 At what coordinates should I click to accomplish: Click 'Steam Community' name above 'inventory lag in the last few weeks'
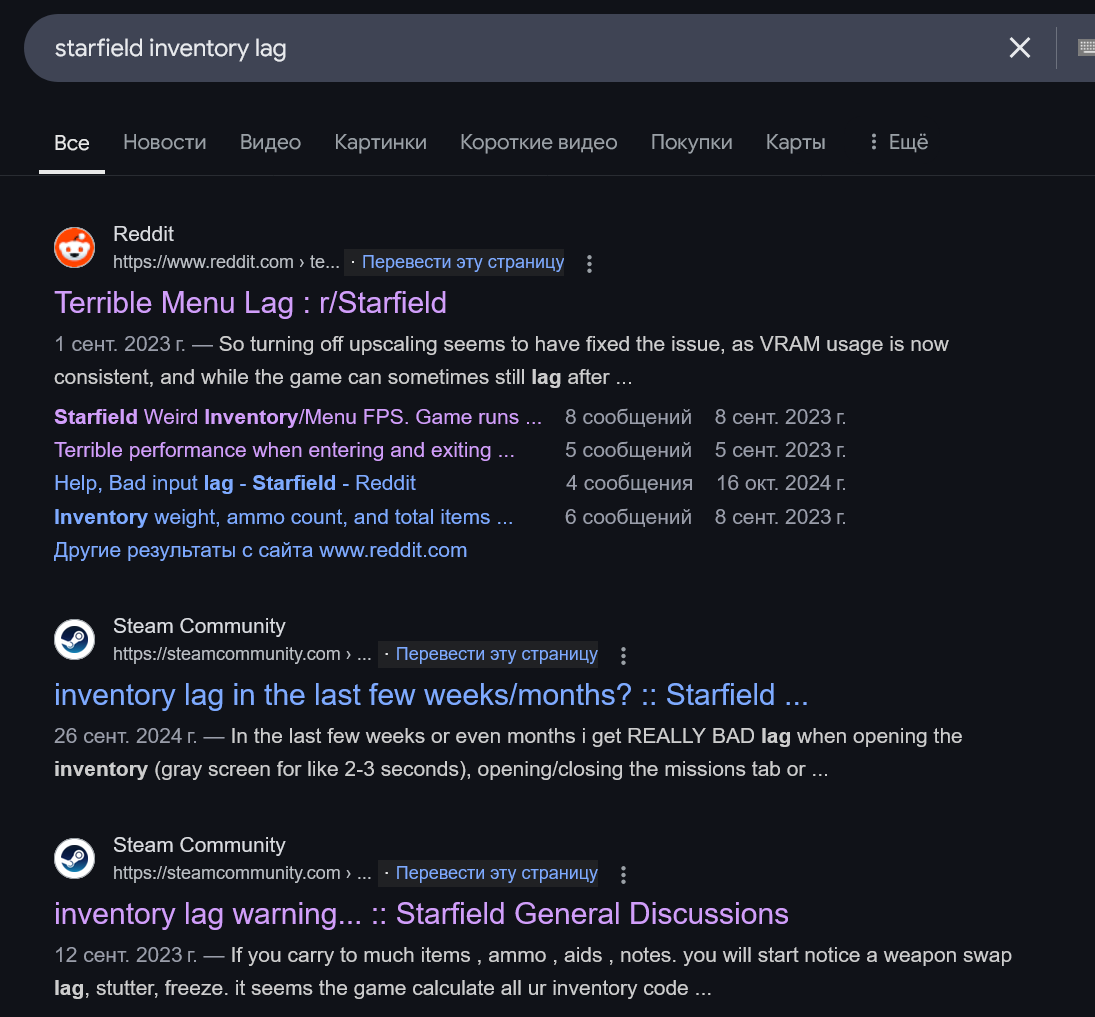click(199, 626)
